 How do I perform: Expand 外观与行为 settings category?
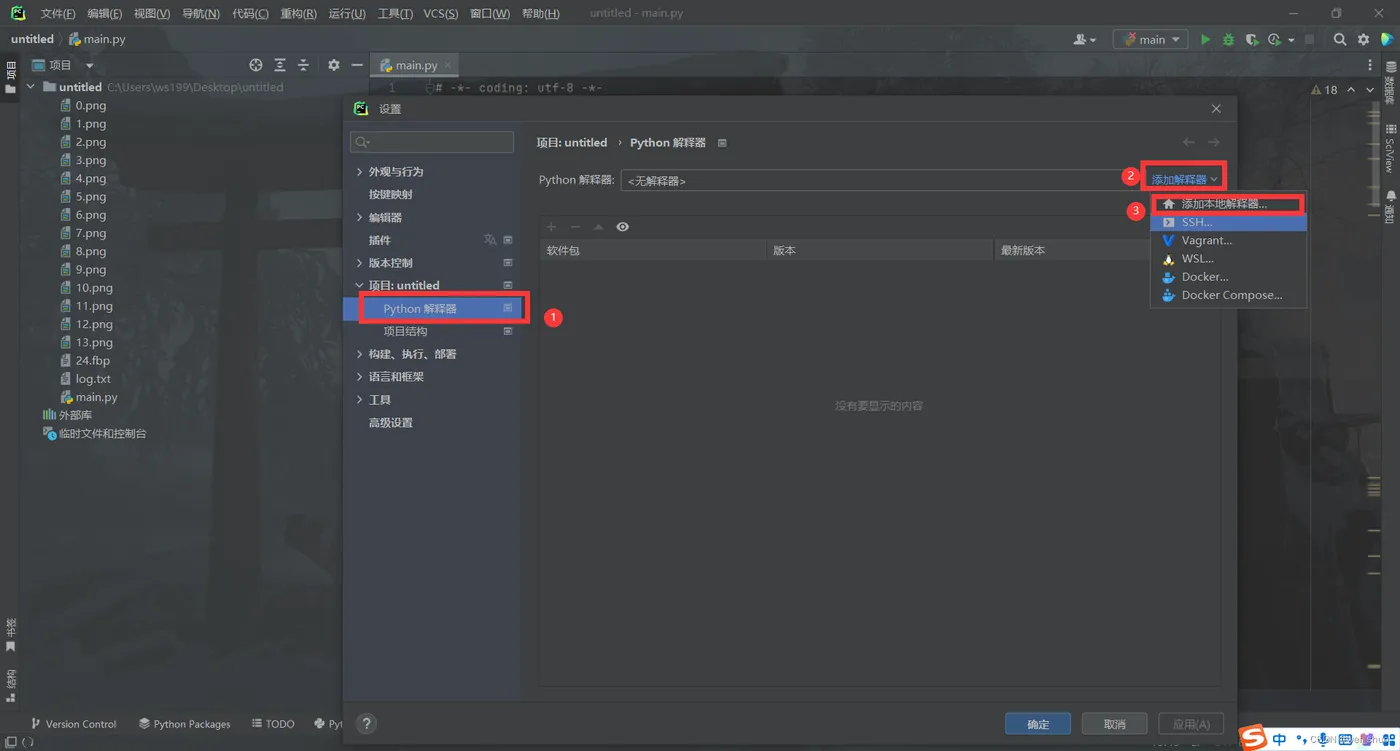(x=360, y=172)
